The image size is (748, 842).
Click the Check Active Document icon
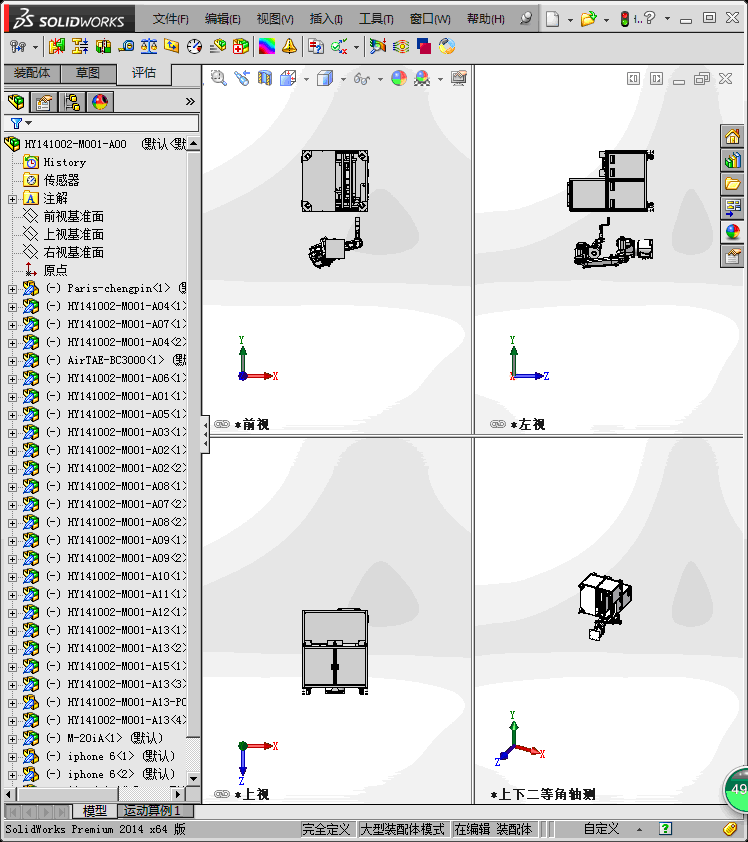point(339,47)
